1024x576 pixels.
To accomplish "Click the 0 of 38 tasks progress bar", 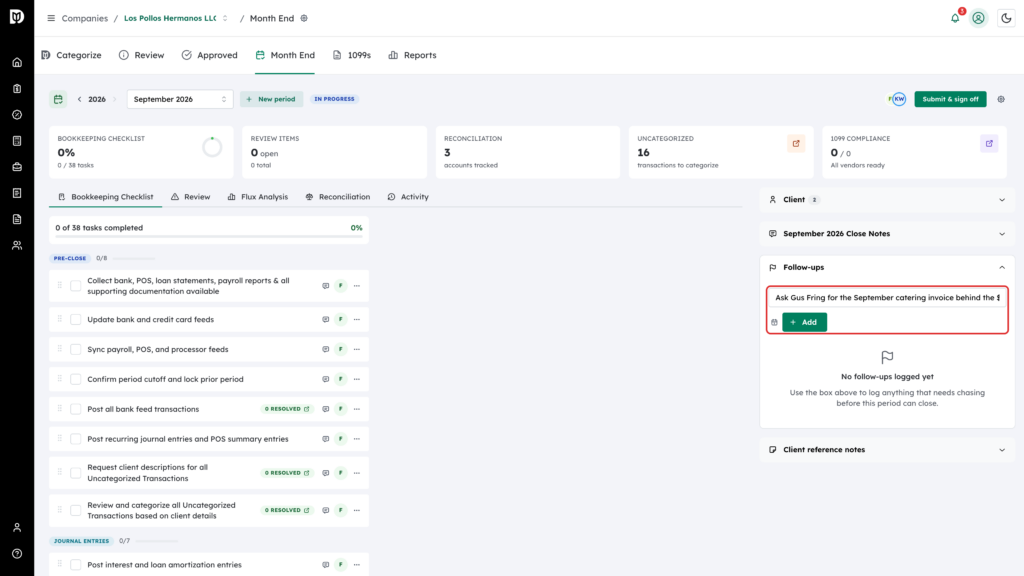I will coord(209,236).
